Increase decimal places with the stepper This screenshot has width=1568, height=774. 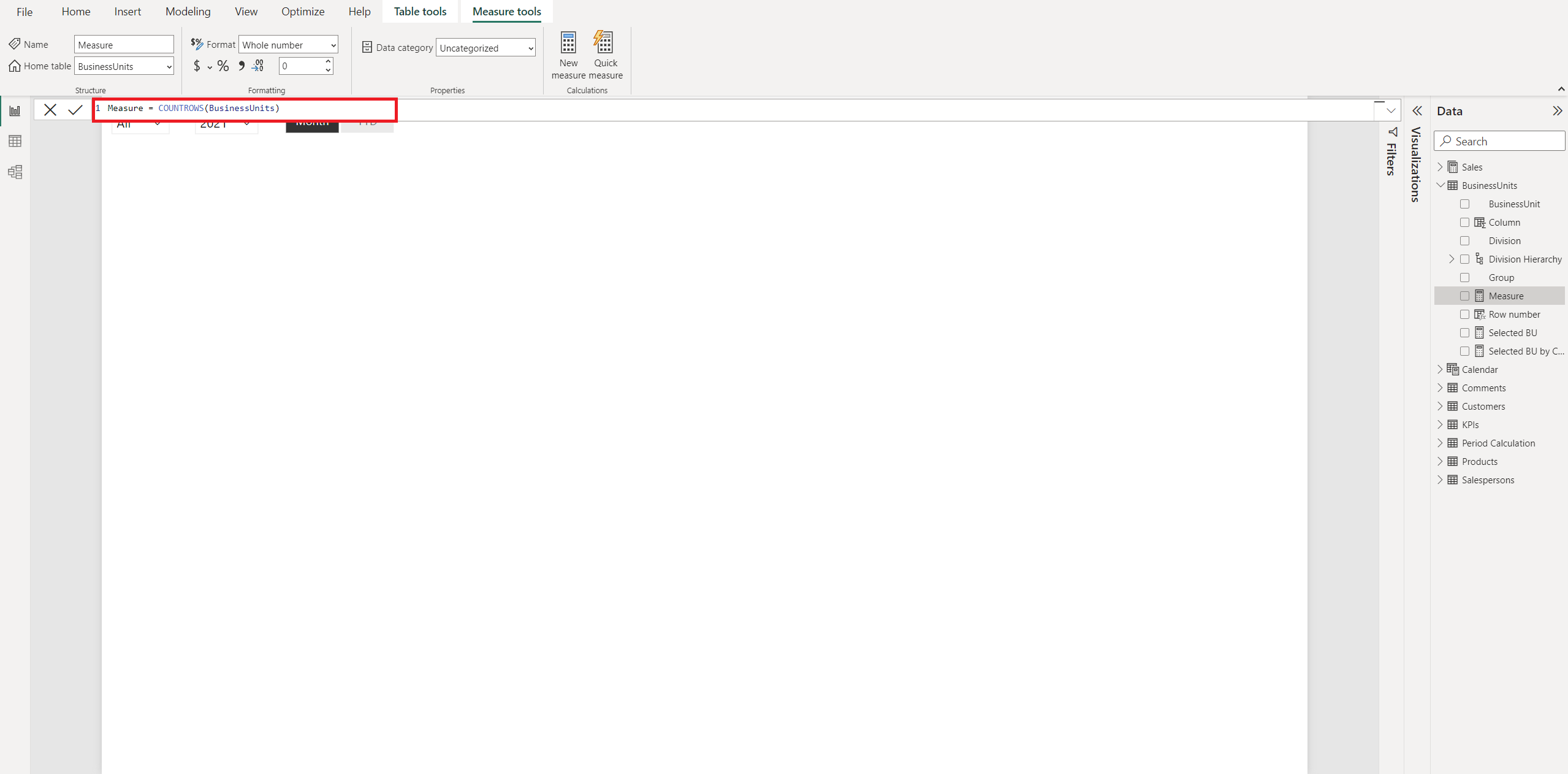click(328, 62)
